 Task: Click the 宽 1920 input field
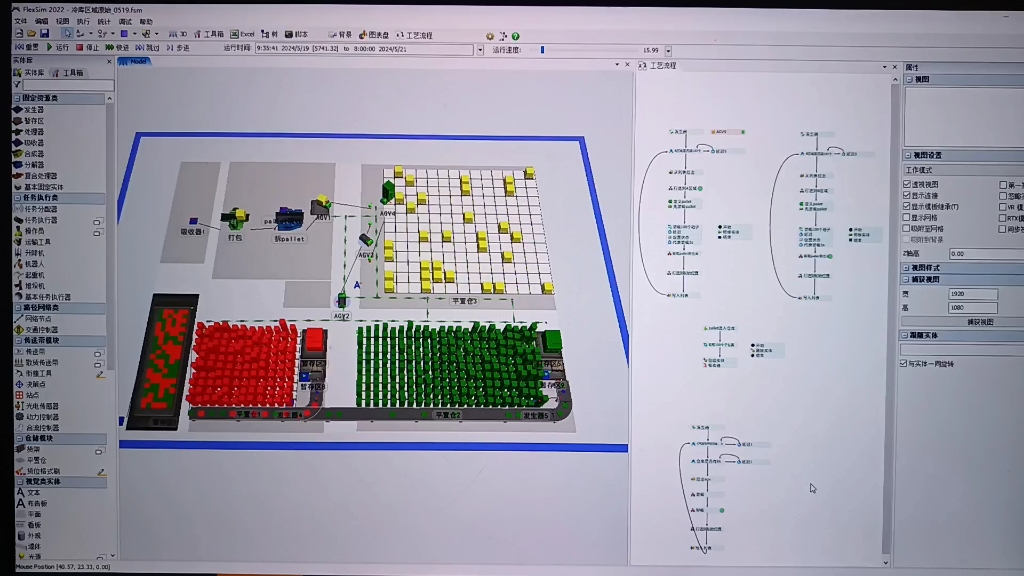(x=973, y=292)
